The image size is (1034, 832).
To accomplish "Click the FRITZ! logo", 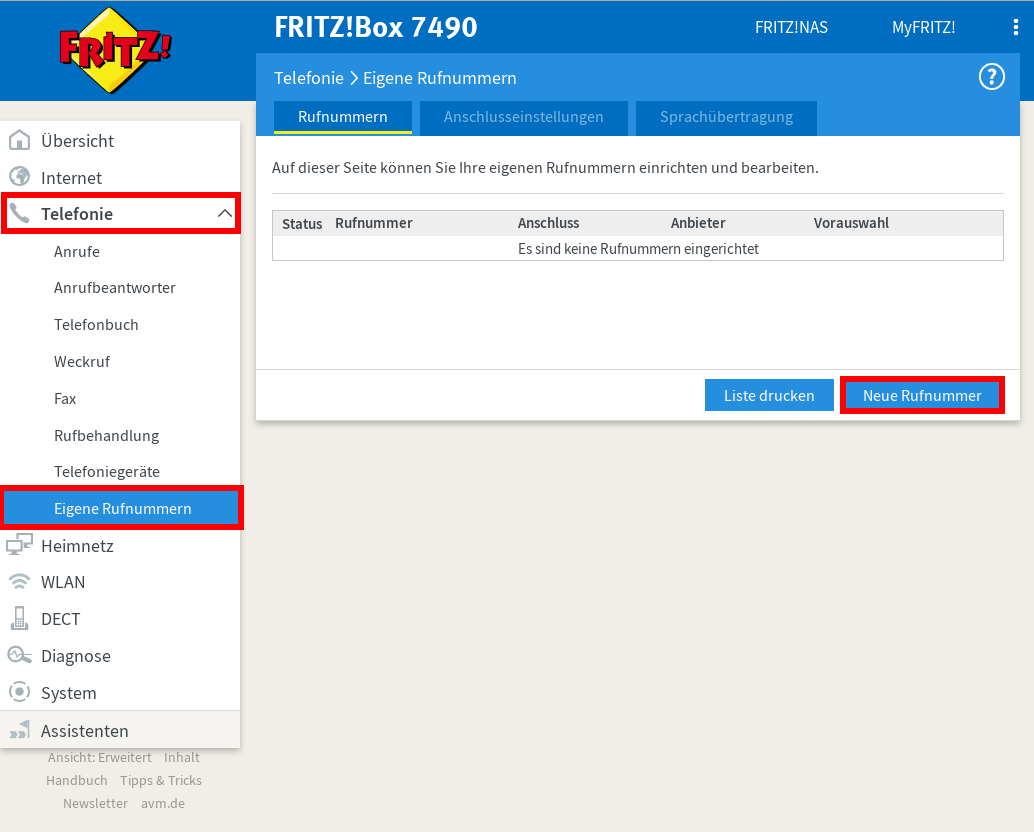I will point(115,50).
